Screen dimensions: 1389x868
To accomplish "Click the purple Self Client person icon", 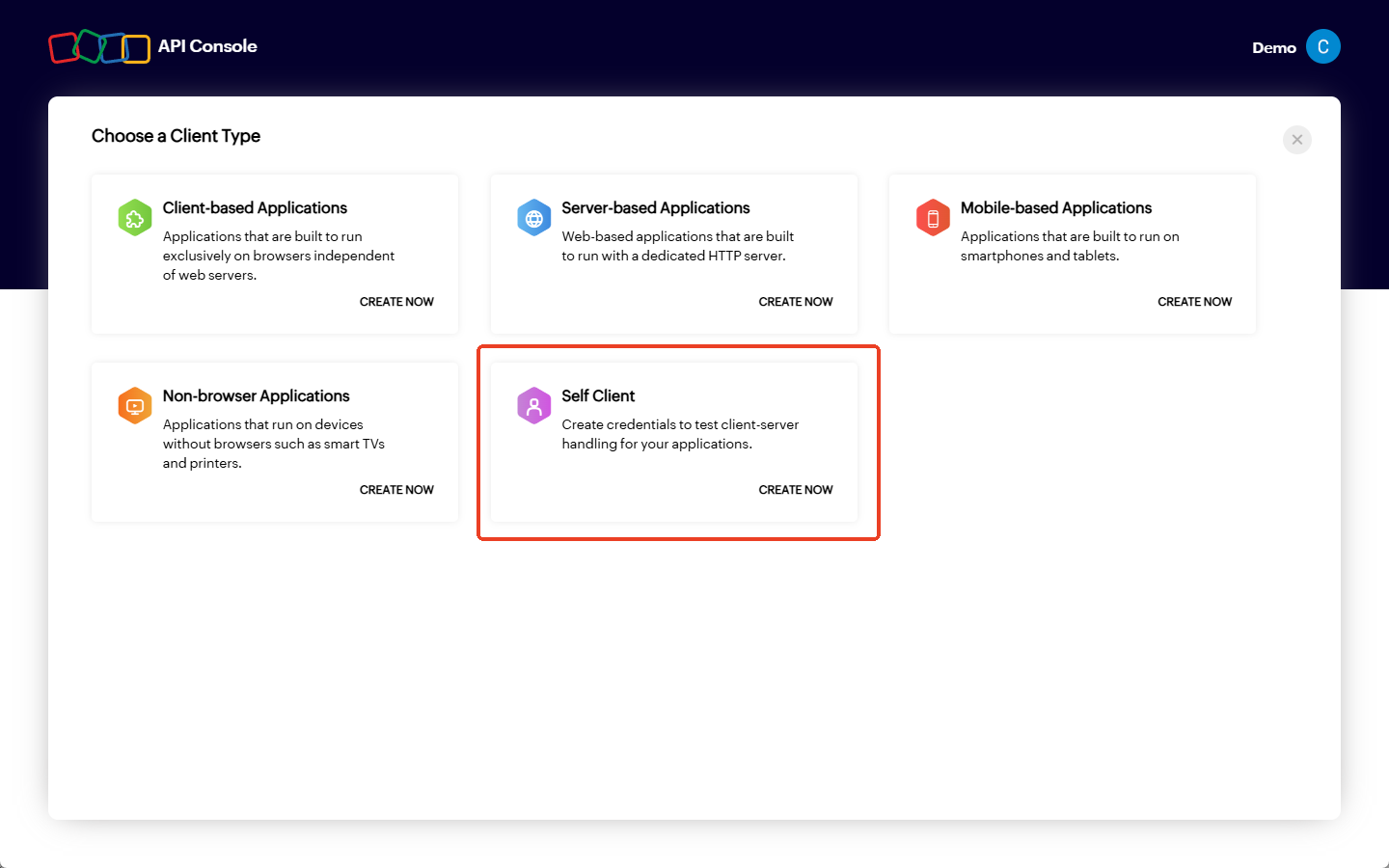I will point(533,406).
